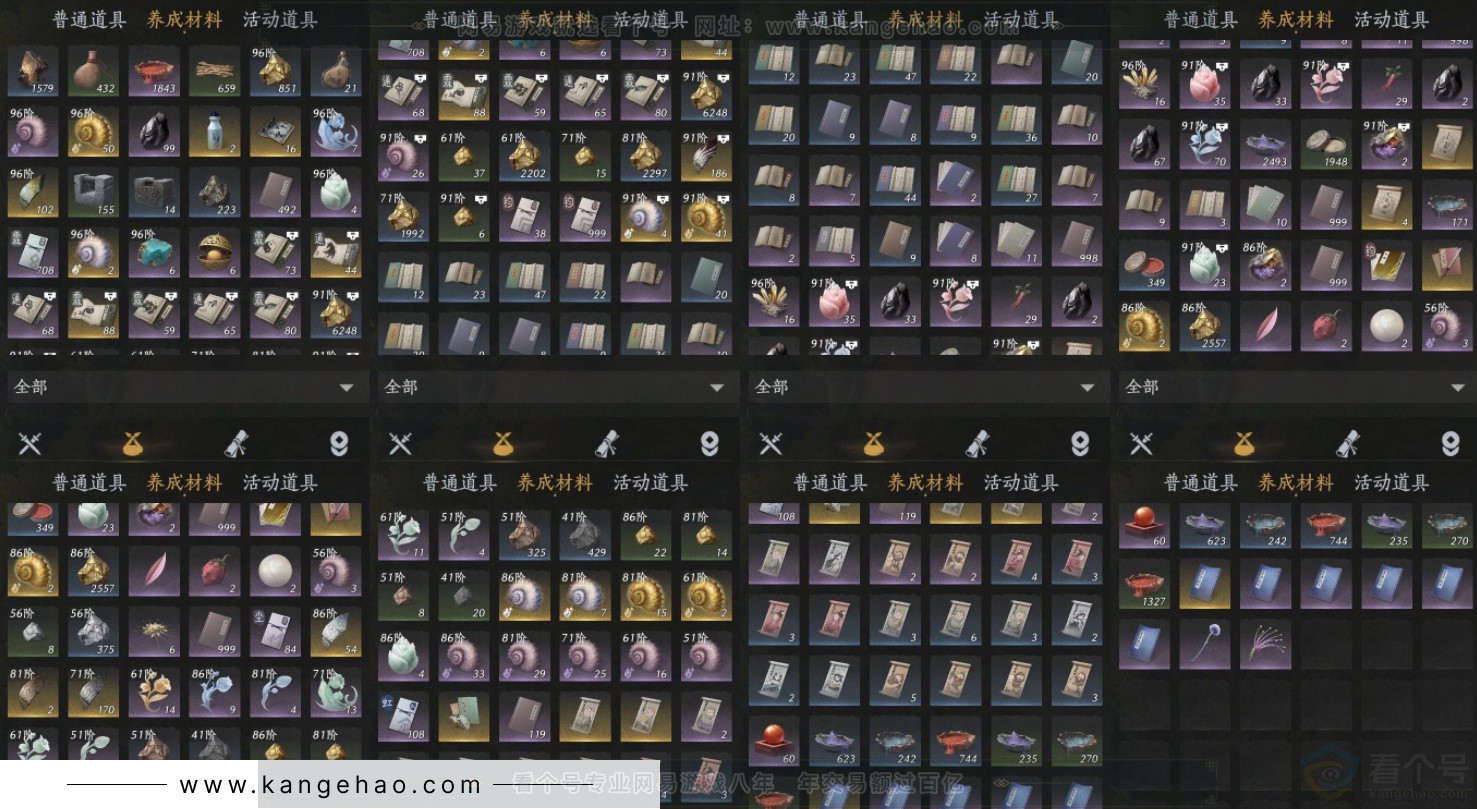Pick the golden snail shell with count 50
Screen dimensions: 1477x809
pyautogui.click(x=93, y=133)
